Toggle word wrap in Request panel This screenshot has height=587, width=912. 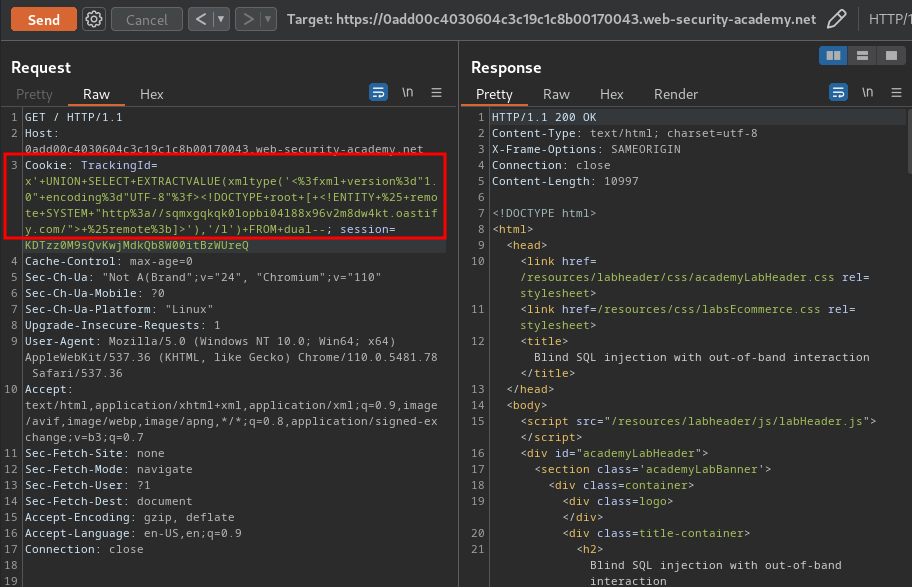coord(378,92)
